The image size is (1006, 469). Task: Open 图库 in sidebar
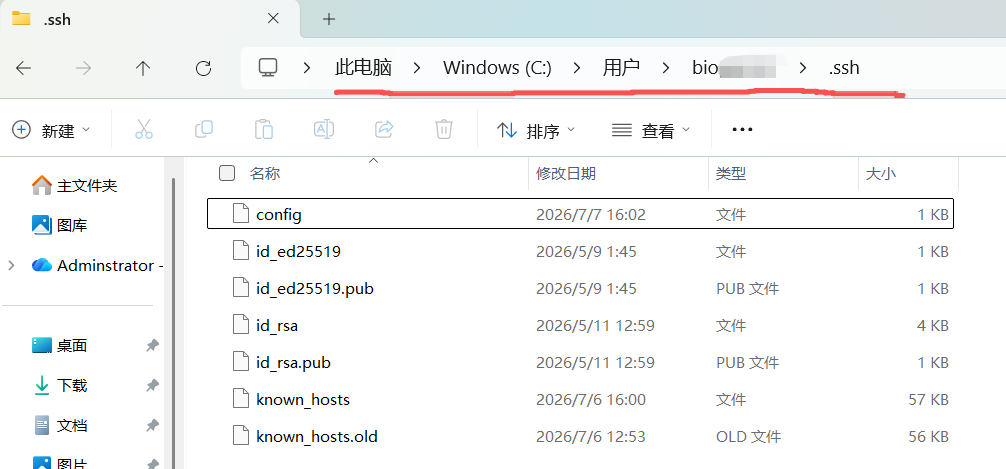coord(59,225)
